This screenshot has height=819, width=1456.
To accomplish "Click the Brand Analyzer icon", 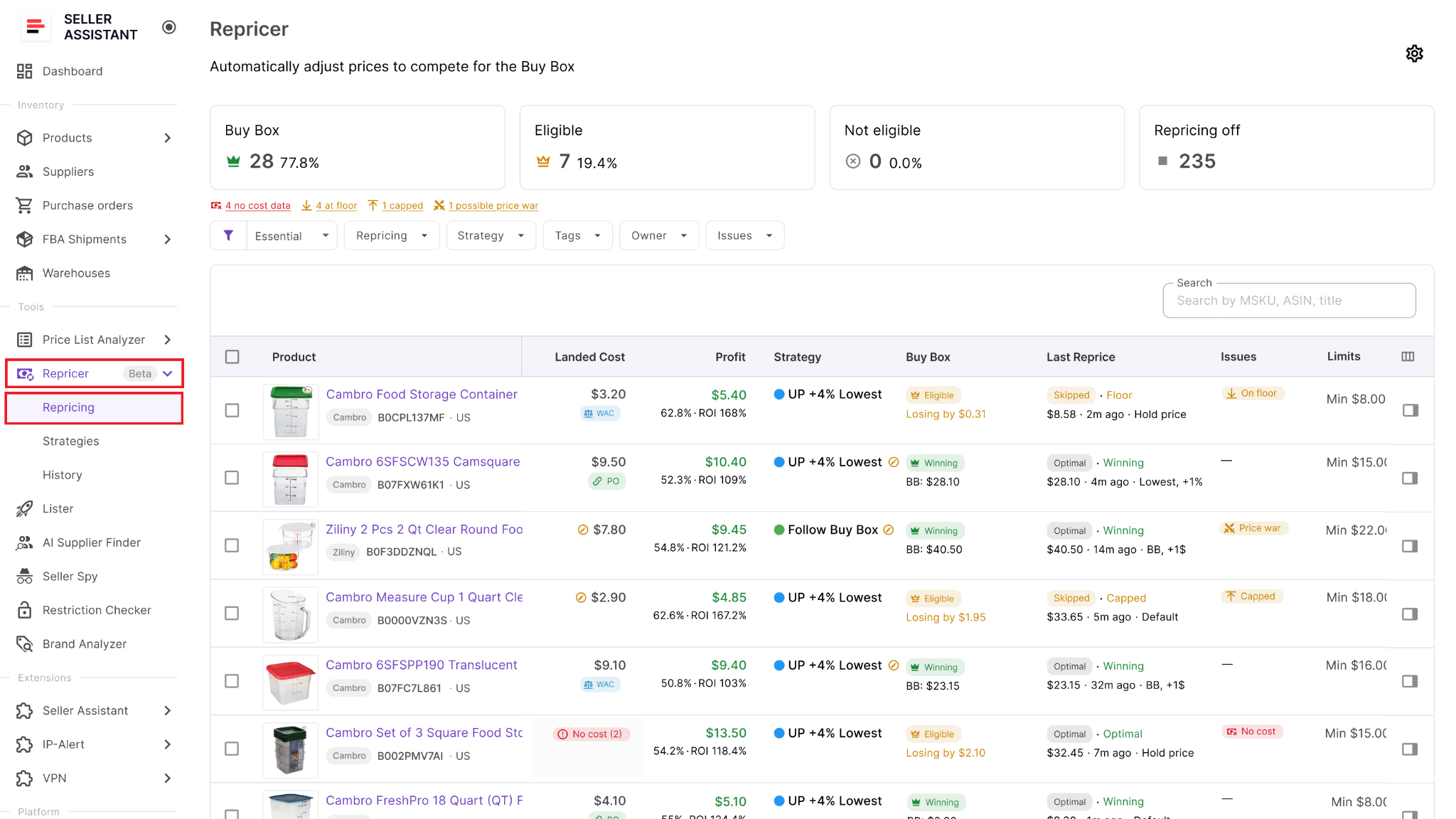I will pos(25,644).
